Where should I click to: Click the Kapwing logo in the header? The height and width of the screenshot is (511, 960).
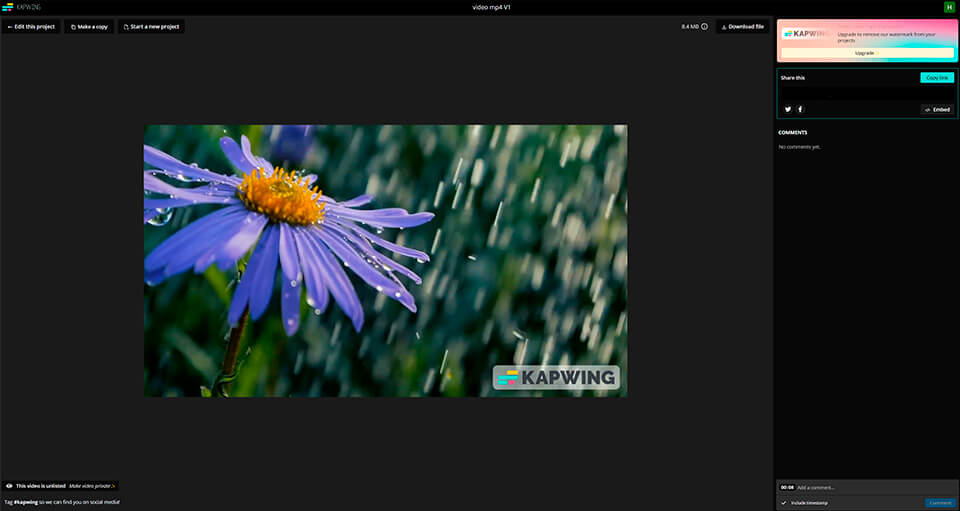point(20,7)
